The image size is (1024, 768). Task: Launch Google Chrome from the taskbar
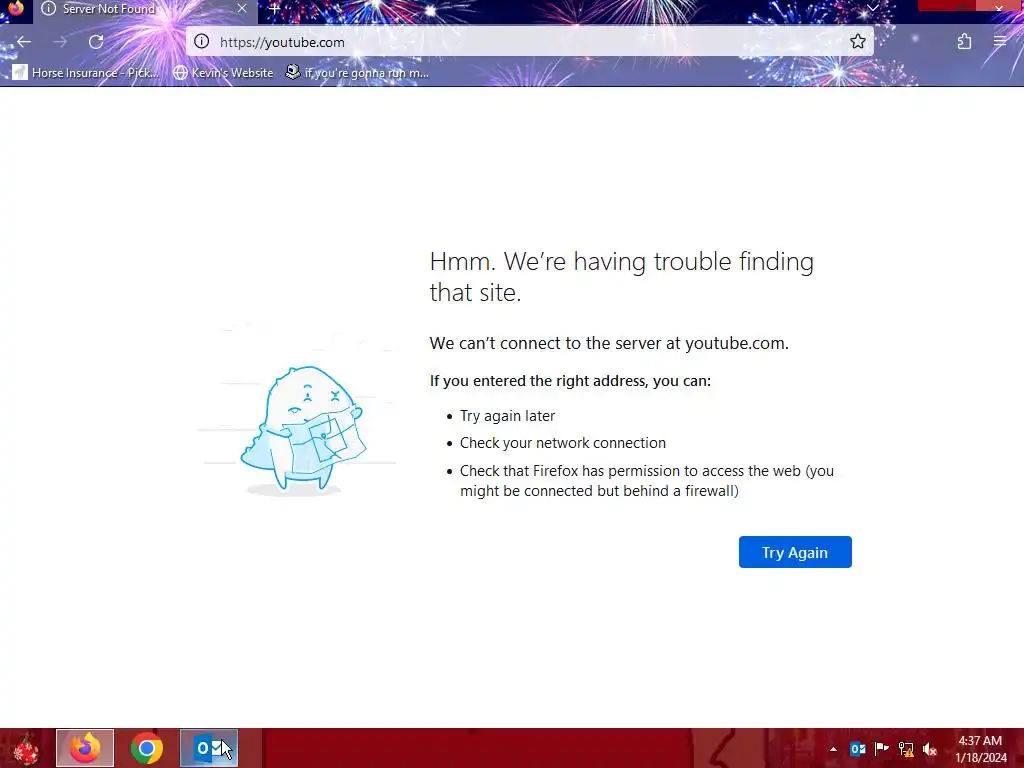tap(146, 748)
